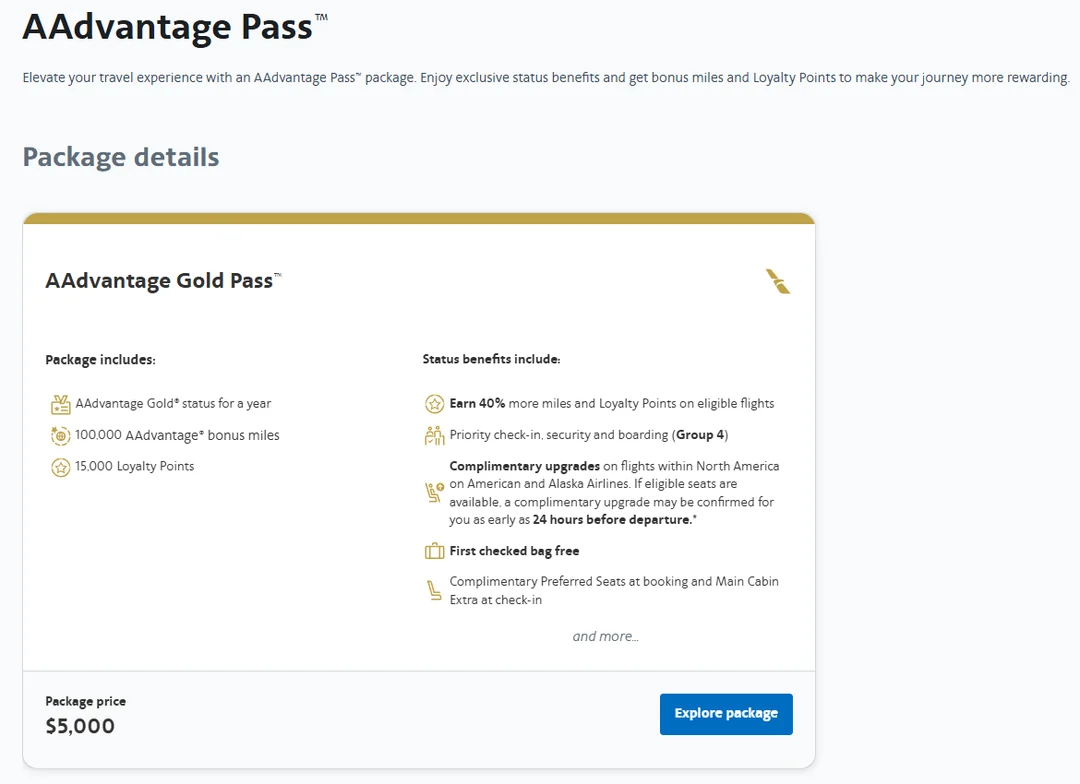Click the priority check-in people icon
Viewport: 1080px width, 784px height.
click(434, 435)
